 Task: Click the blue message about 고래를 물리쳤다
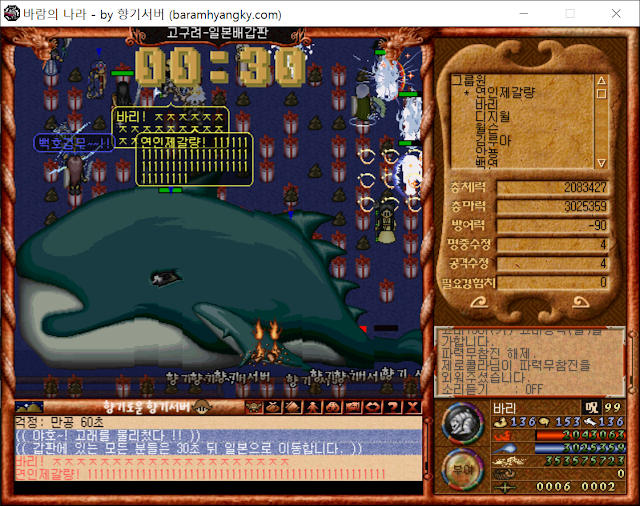coord(107,435)
